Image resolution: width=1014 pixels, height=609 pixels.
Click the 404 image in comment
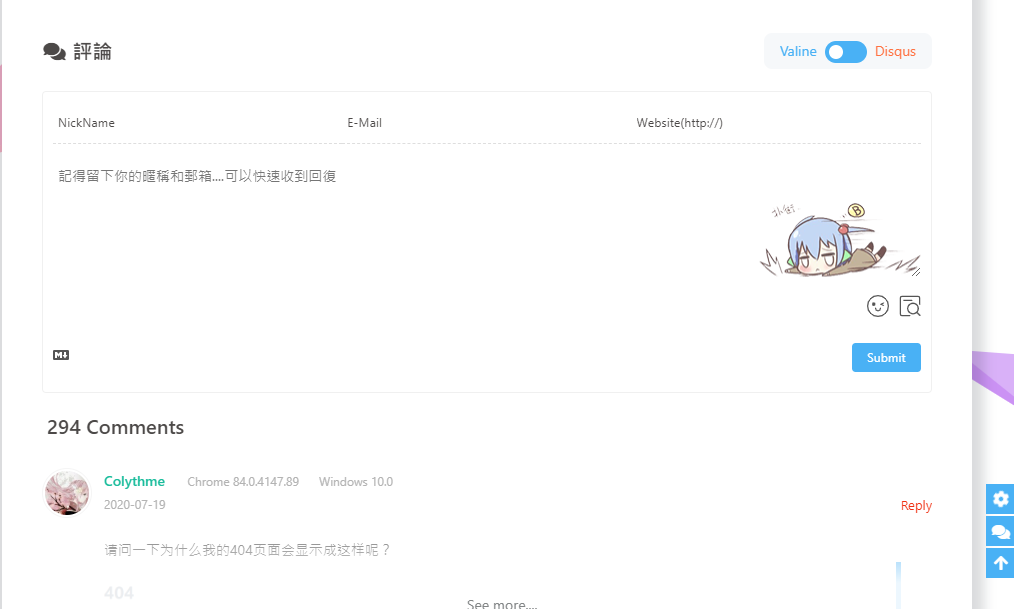click(119, 593)
